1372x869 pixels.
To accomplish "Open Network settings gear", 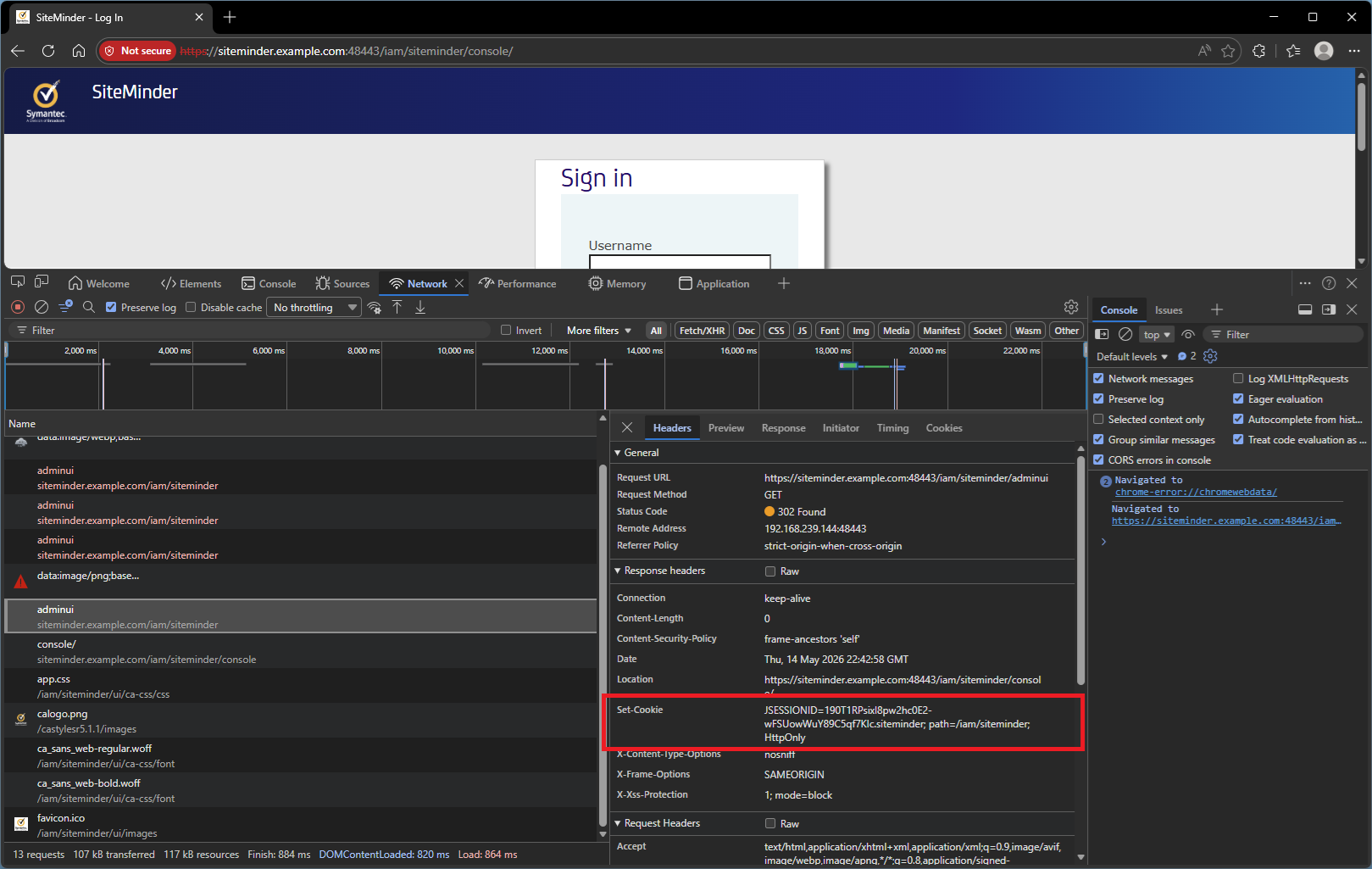I will tap(1071, 307).
